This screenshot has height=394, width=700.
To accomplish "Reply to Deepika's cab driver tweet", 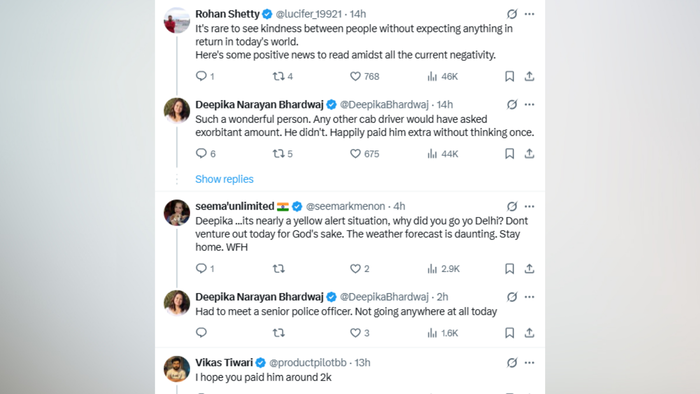I will pos(205,153).
